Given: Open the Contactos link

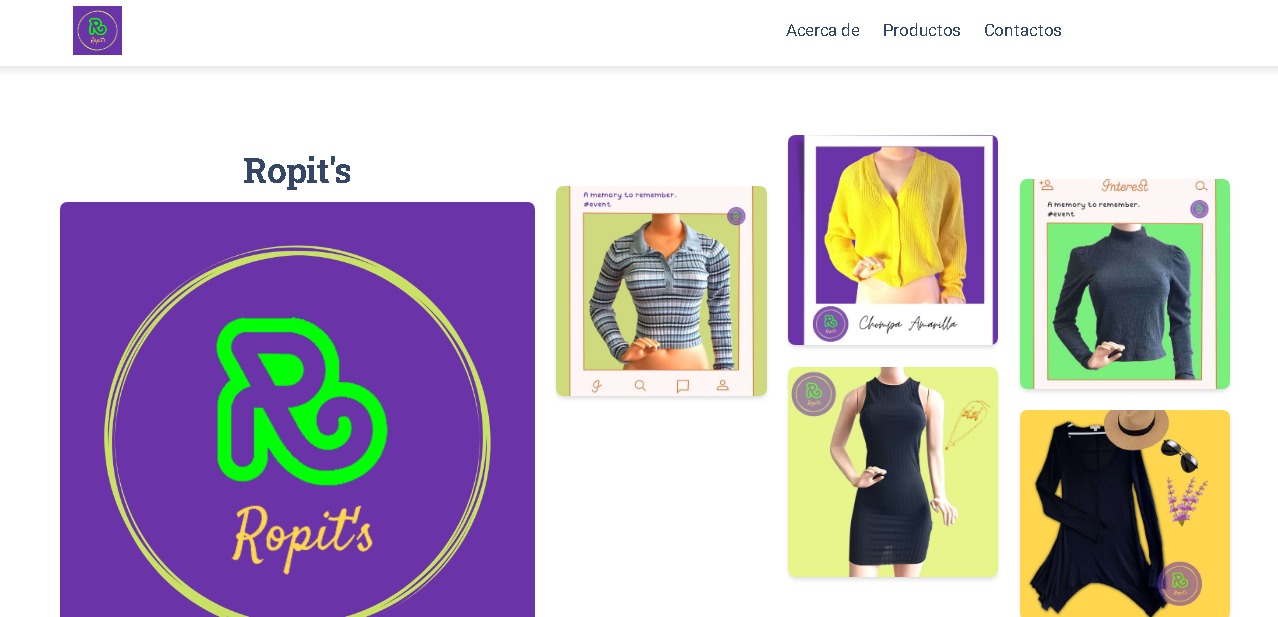Looking at the screenshot, I should [1022, 30].
